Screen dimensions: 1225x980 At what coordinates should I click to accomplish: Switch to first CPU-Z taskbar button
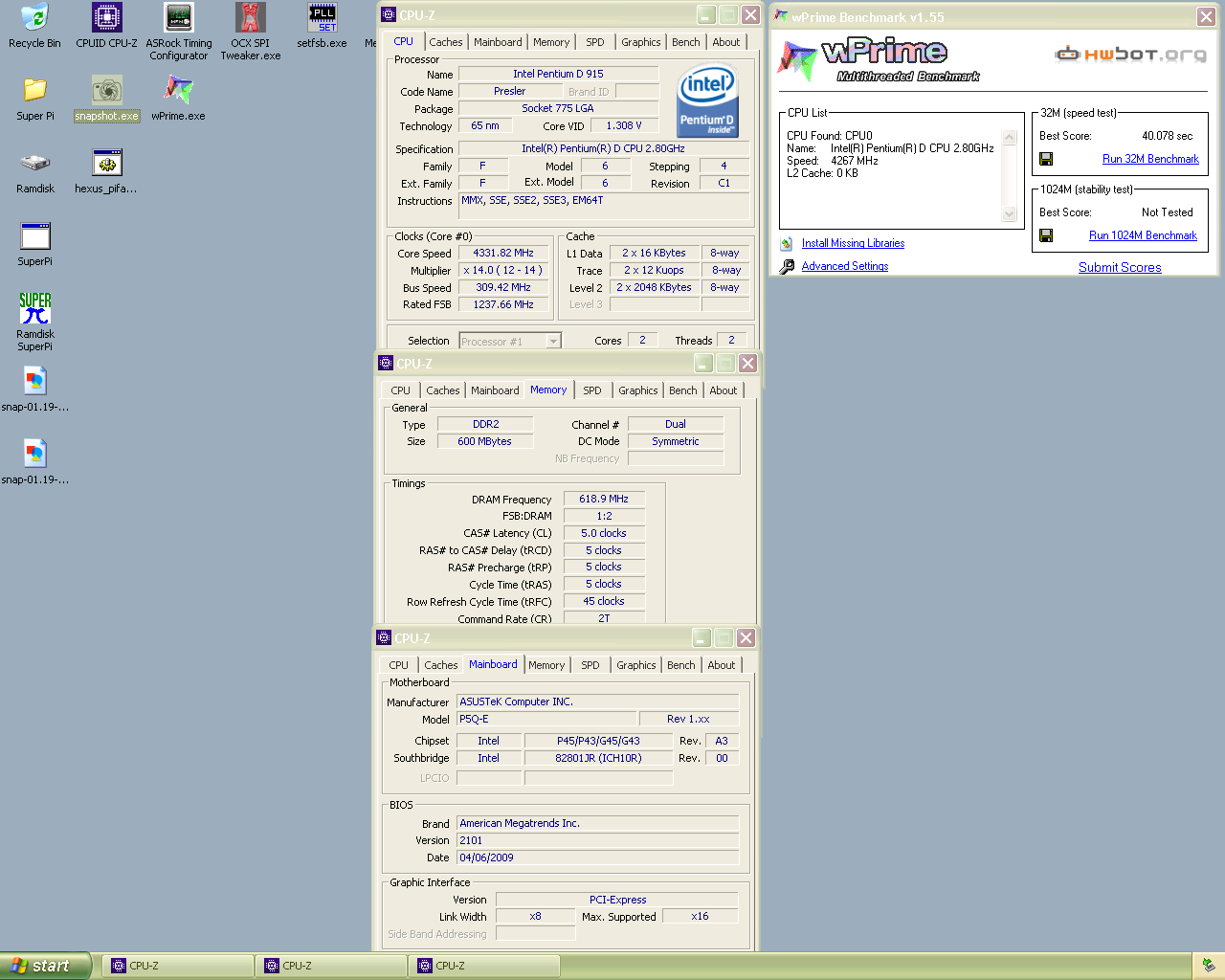179,966
